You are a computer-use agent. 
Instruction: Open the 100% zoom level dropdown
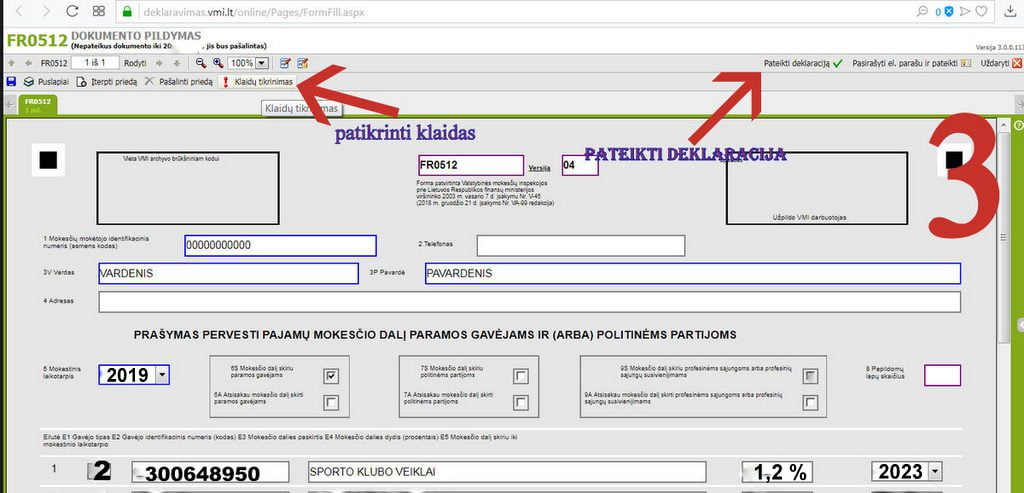[x=261, y=63]
